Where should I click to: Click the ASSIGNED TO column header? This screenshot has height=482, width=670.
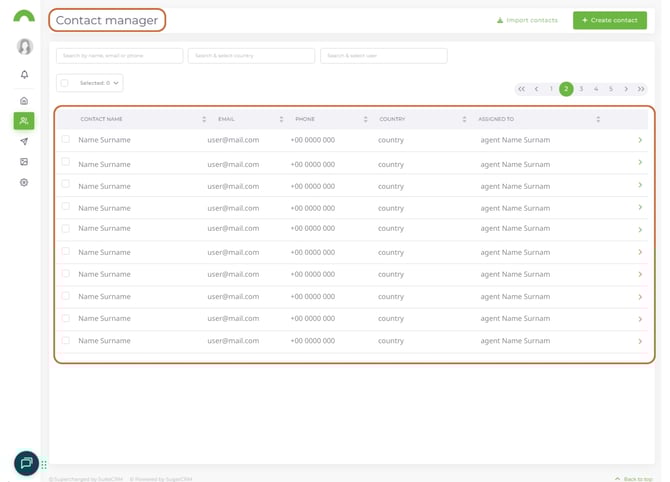point(496,119)
